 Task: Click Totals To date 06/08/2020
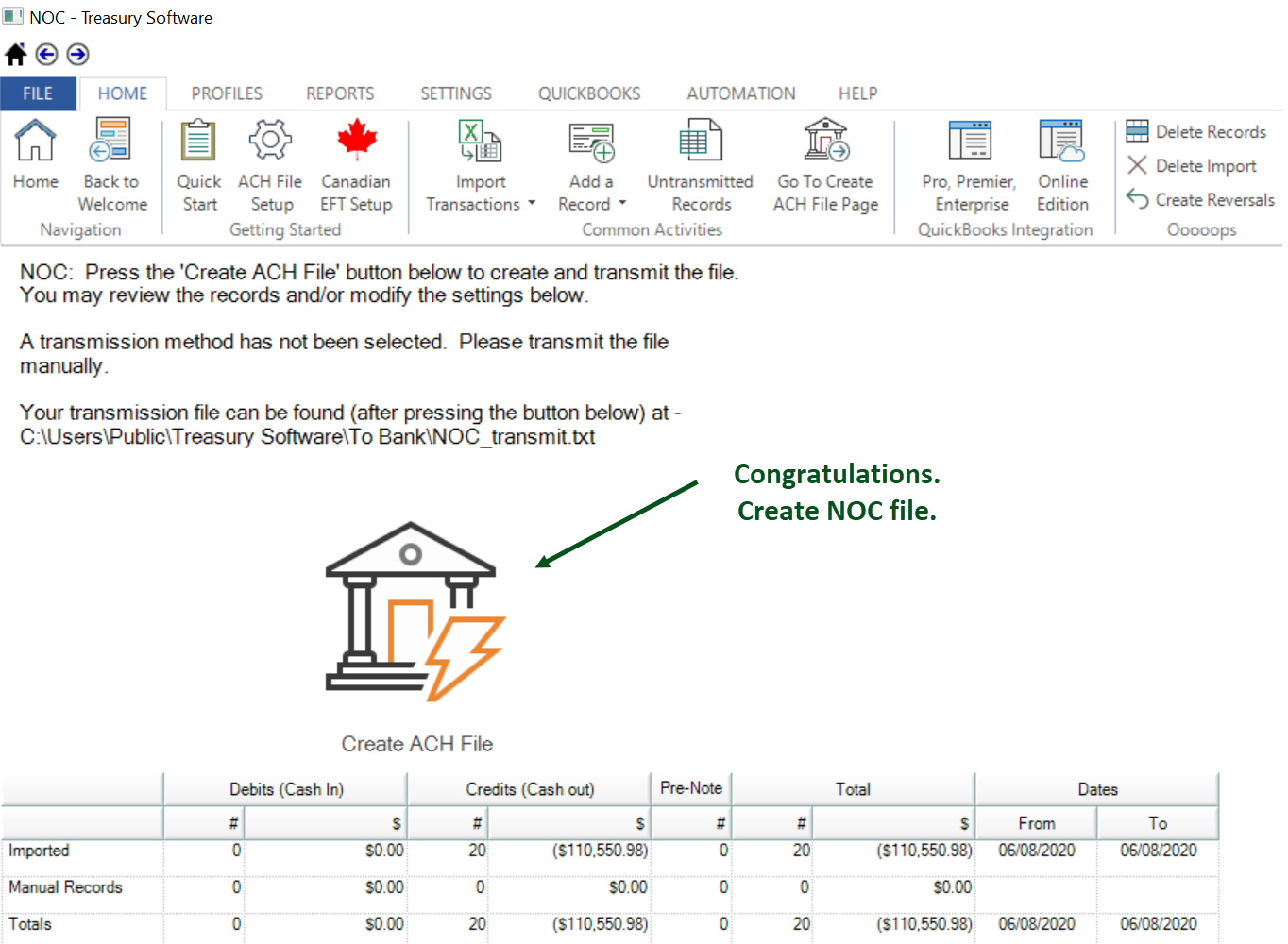[1159, 924]
